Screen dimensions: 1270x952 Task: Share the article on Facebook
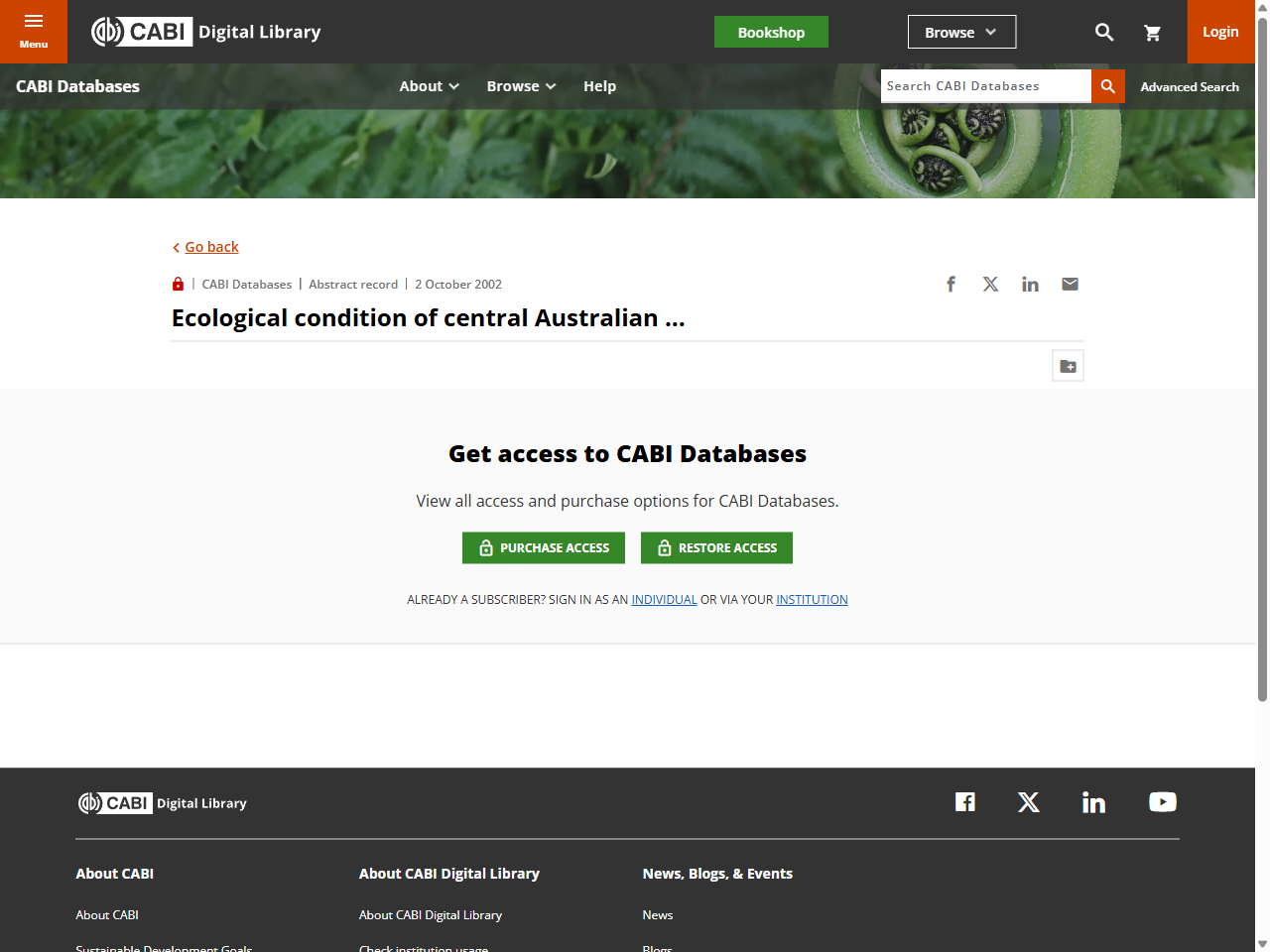coord(951,284)
